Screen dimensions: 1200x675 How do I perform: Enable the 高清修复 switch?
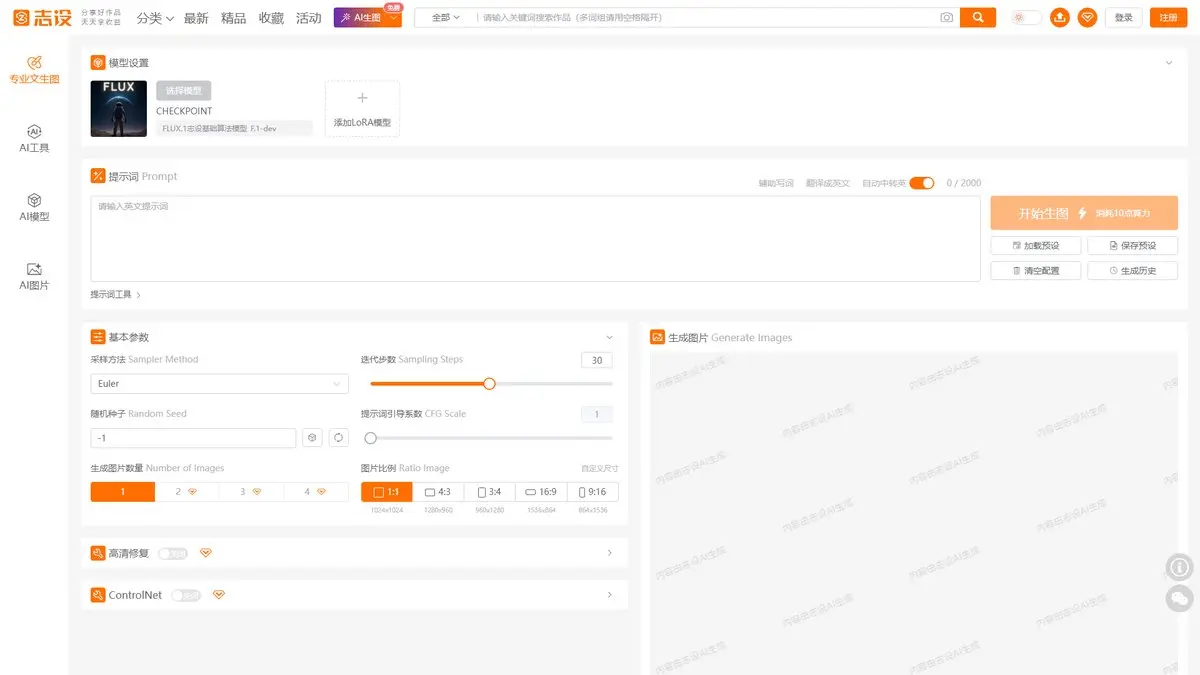pyautogui.click(x=173, y=553)
